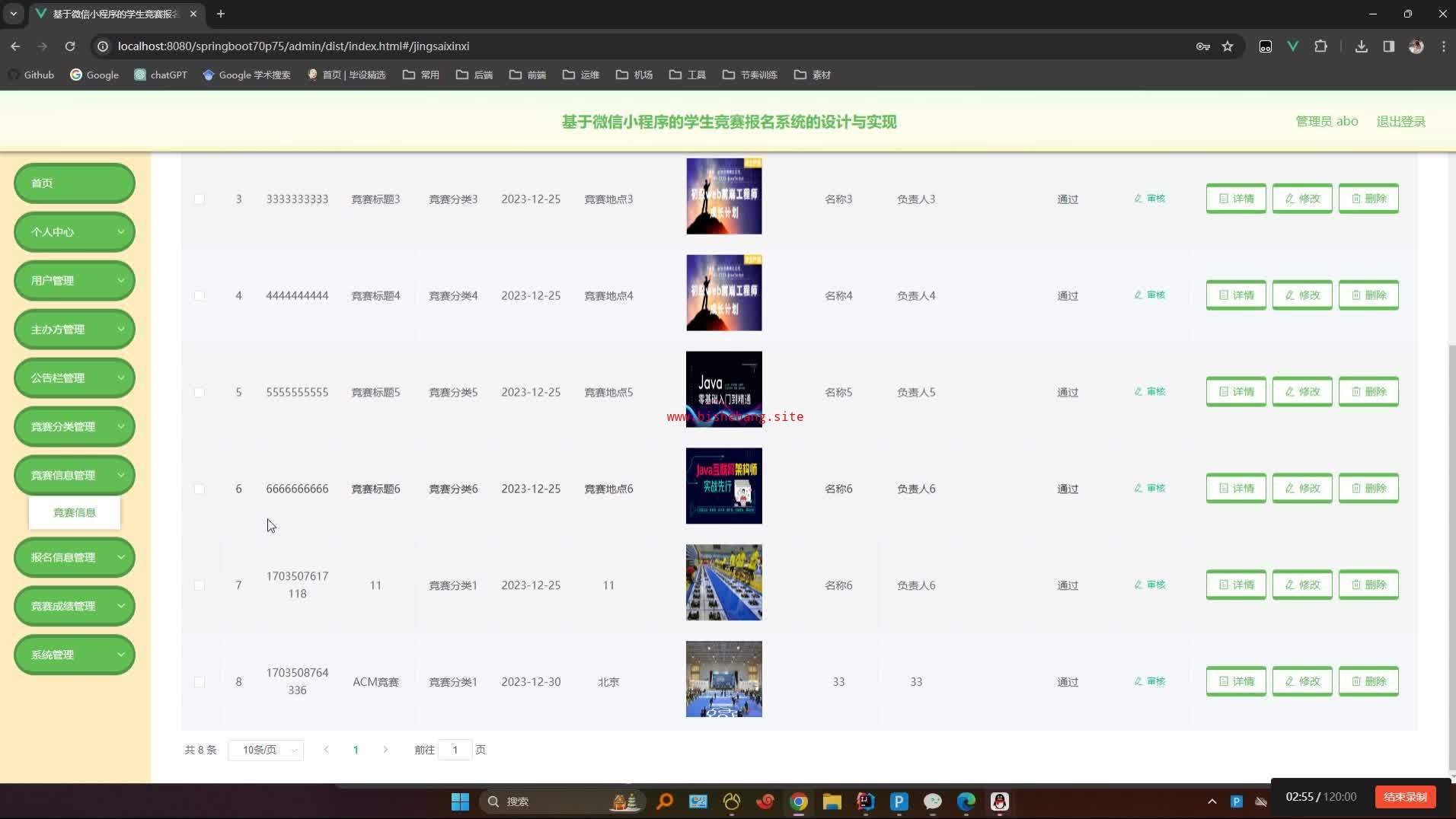Click the 结束录制 button
This screenshot has width=1456, height=819.
pos(1405,797)
